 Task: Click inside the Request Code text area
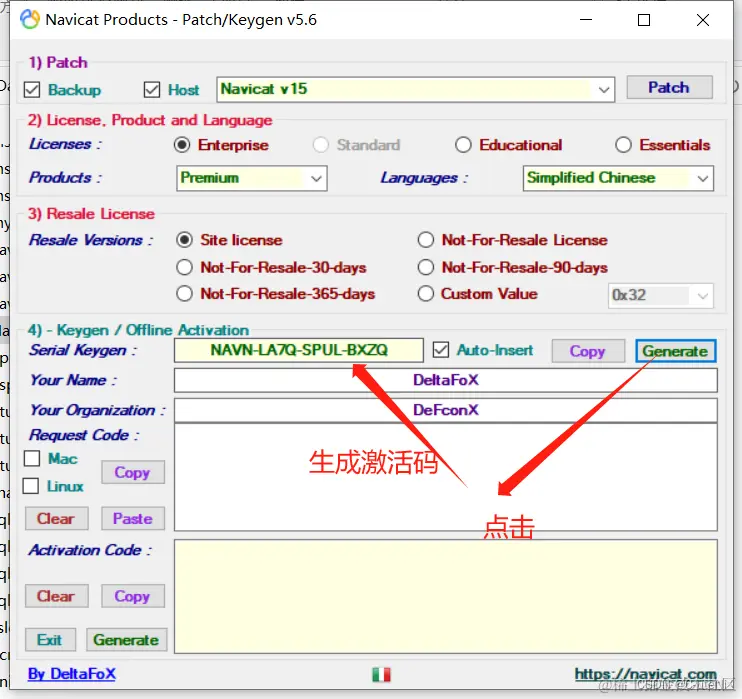(446, 478)
